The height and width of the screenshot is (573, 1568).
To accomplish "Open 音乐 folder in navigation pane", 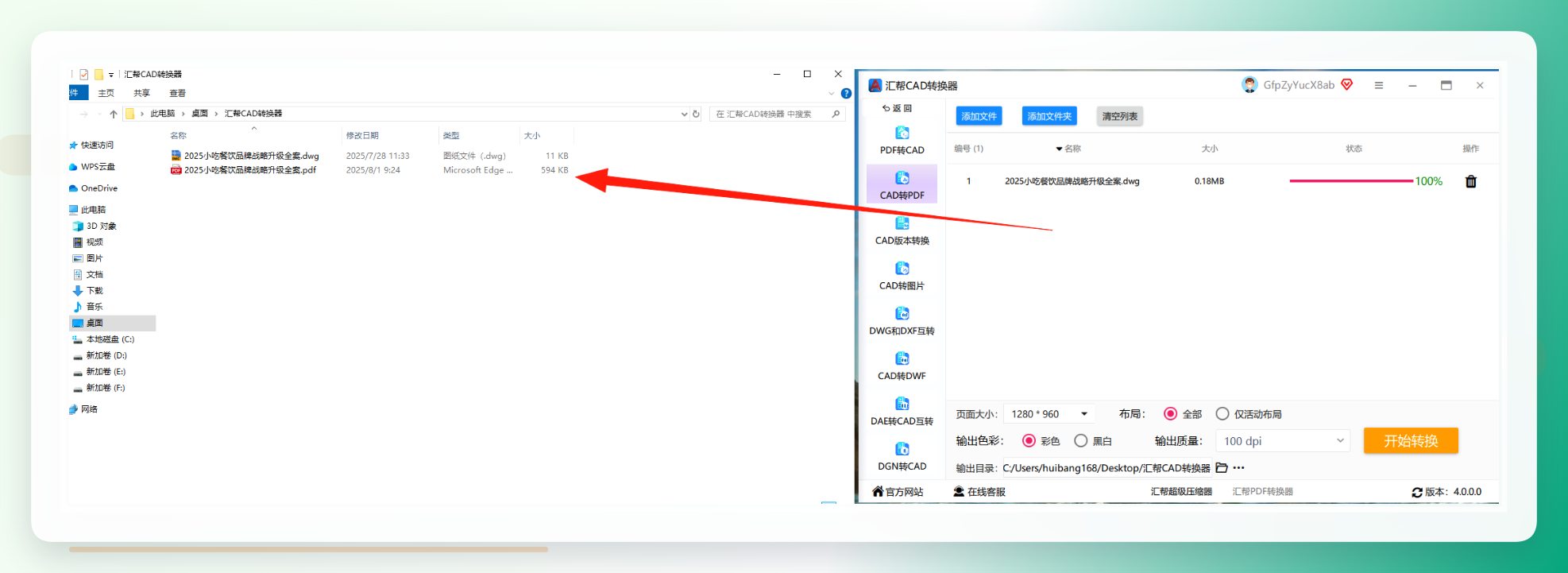I will click(87, 307).
